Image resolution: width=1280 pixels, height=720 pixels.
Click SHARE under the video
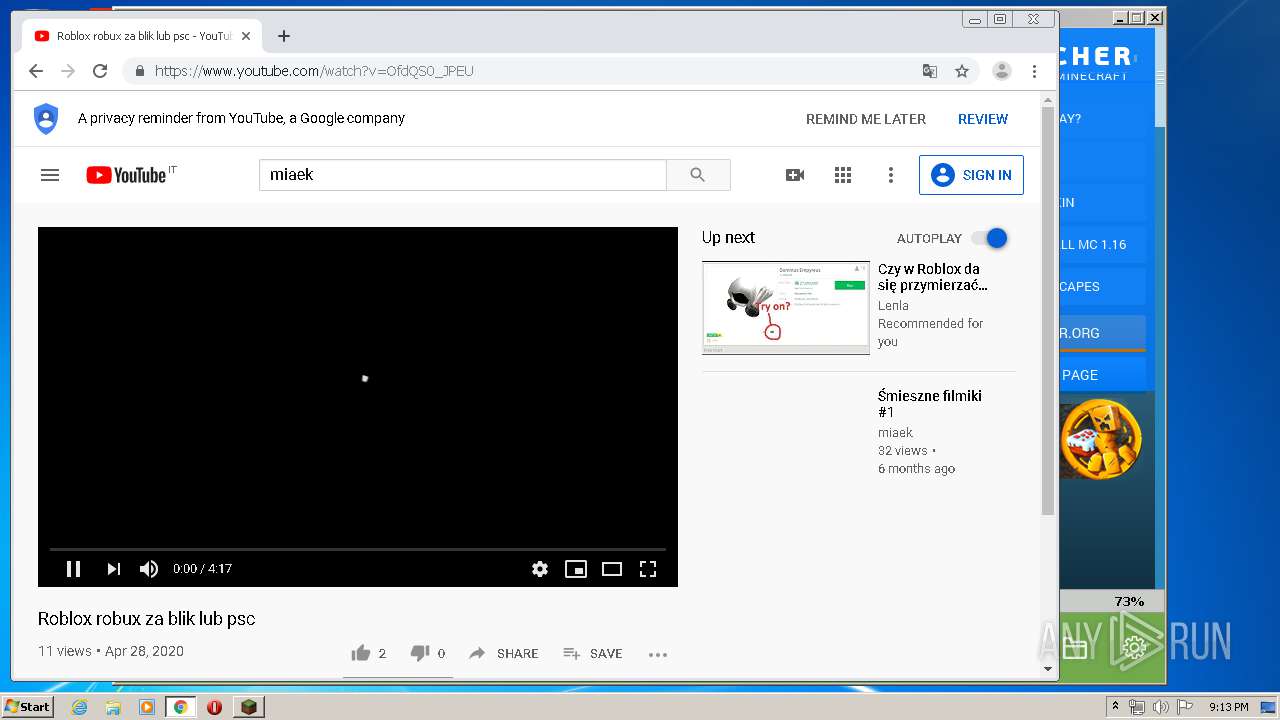[504, 654]
